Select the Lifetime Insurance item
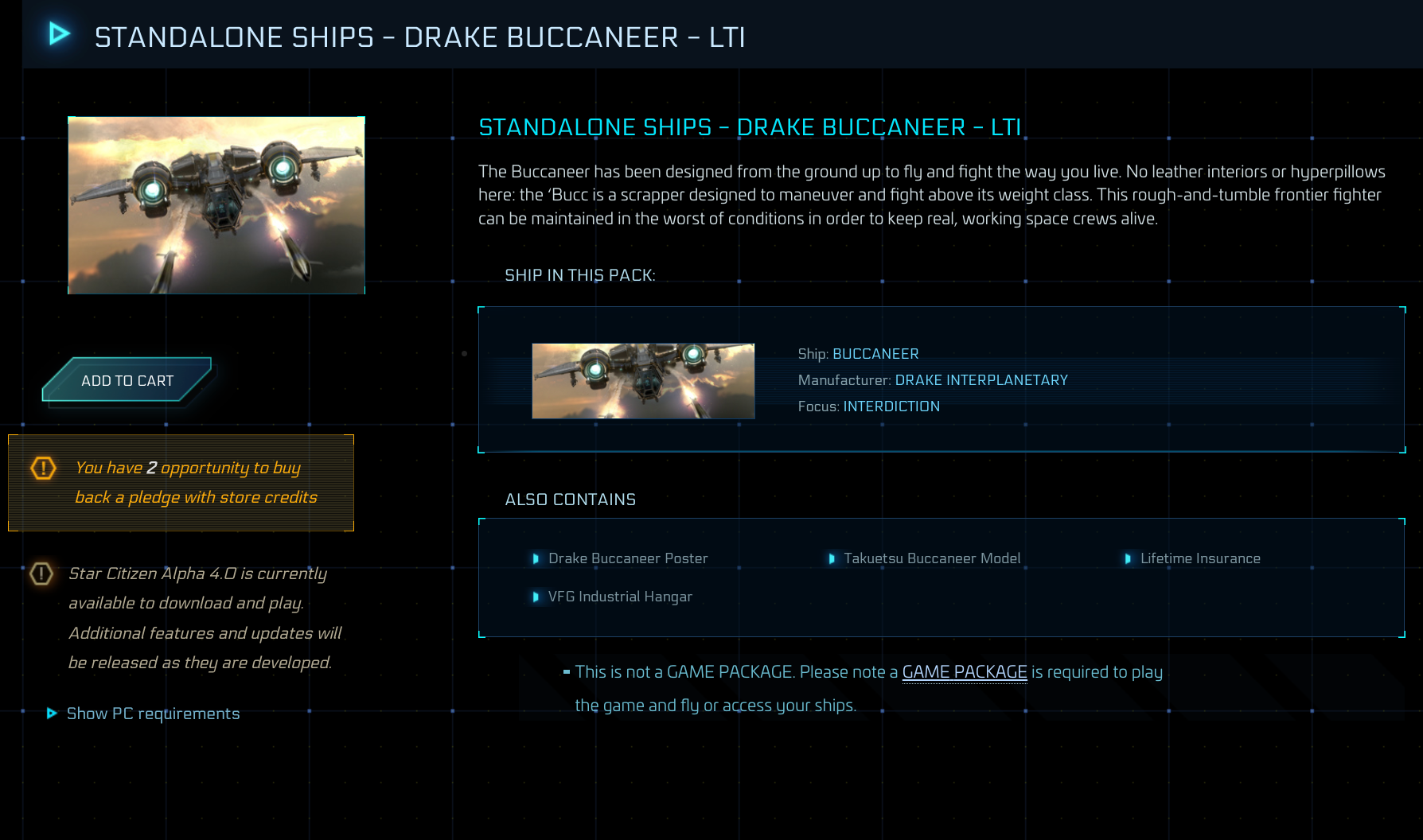Screen dimensions: 1423x840 coord(1199,558)
